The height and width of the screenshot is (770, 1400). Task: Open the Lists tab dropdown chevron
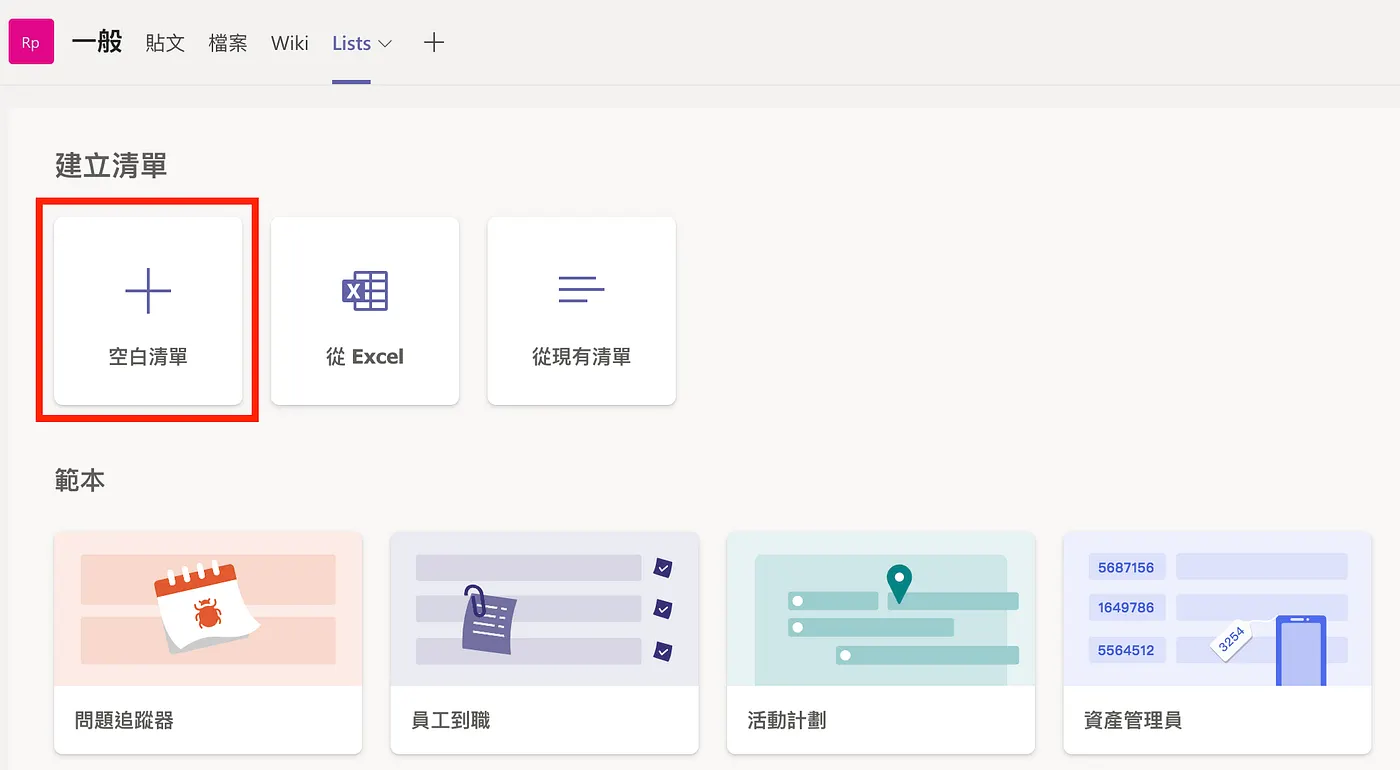tap(385, 44)
